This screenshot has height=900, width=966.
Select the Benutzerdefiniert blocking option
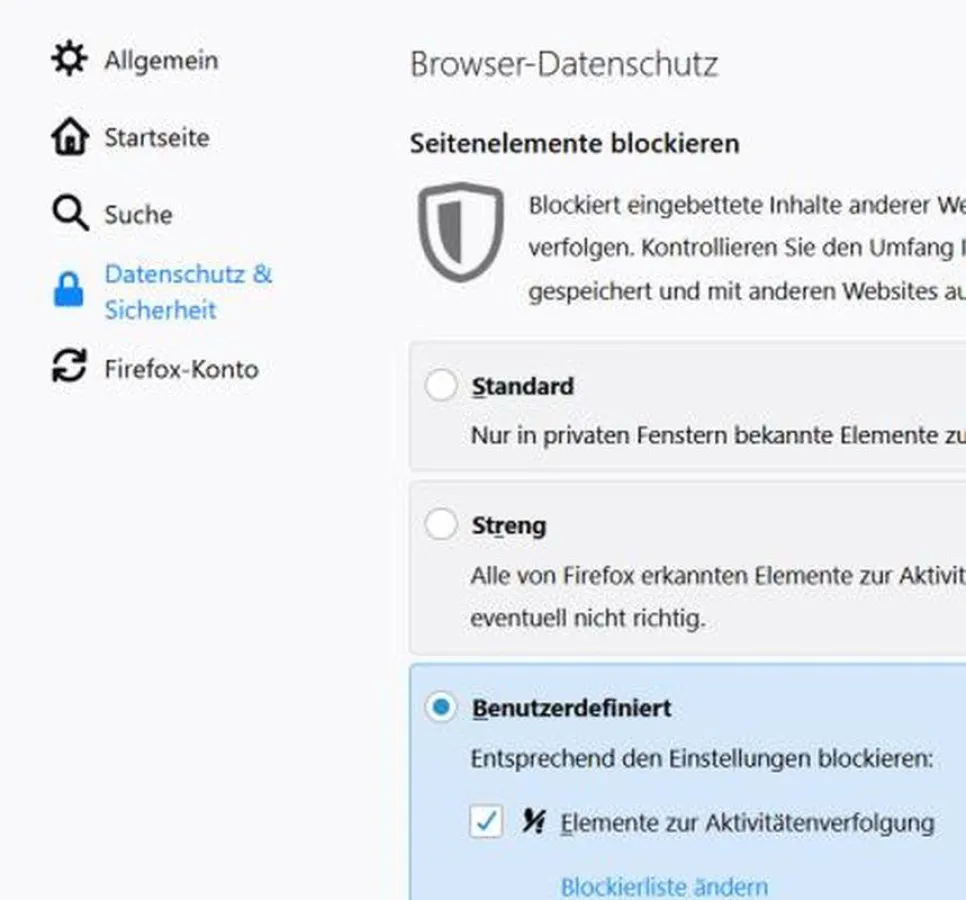click(x=441, y=707)
